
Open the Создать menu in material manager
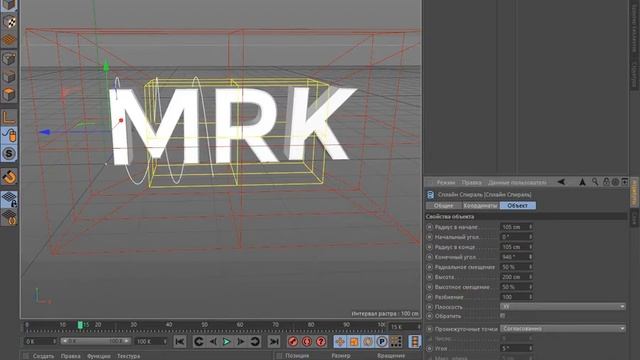pos(43,356)
